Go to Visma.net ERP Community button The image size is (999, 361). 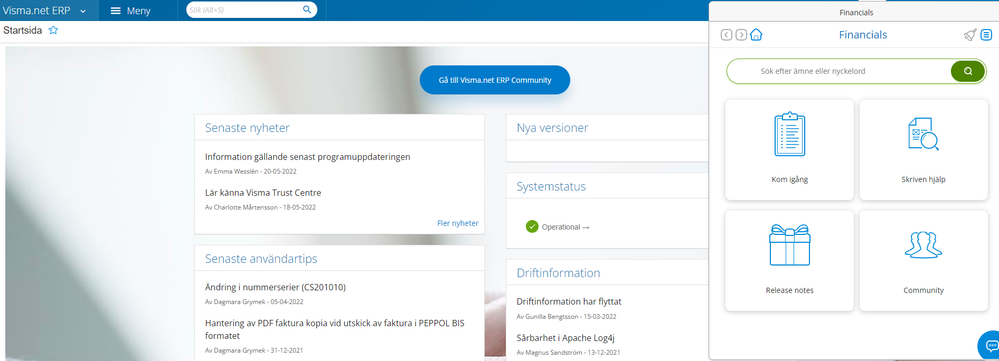pos(494,80)
